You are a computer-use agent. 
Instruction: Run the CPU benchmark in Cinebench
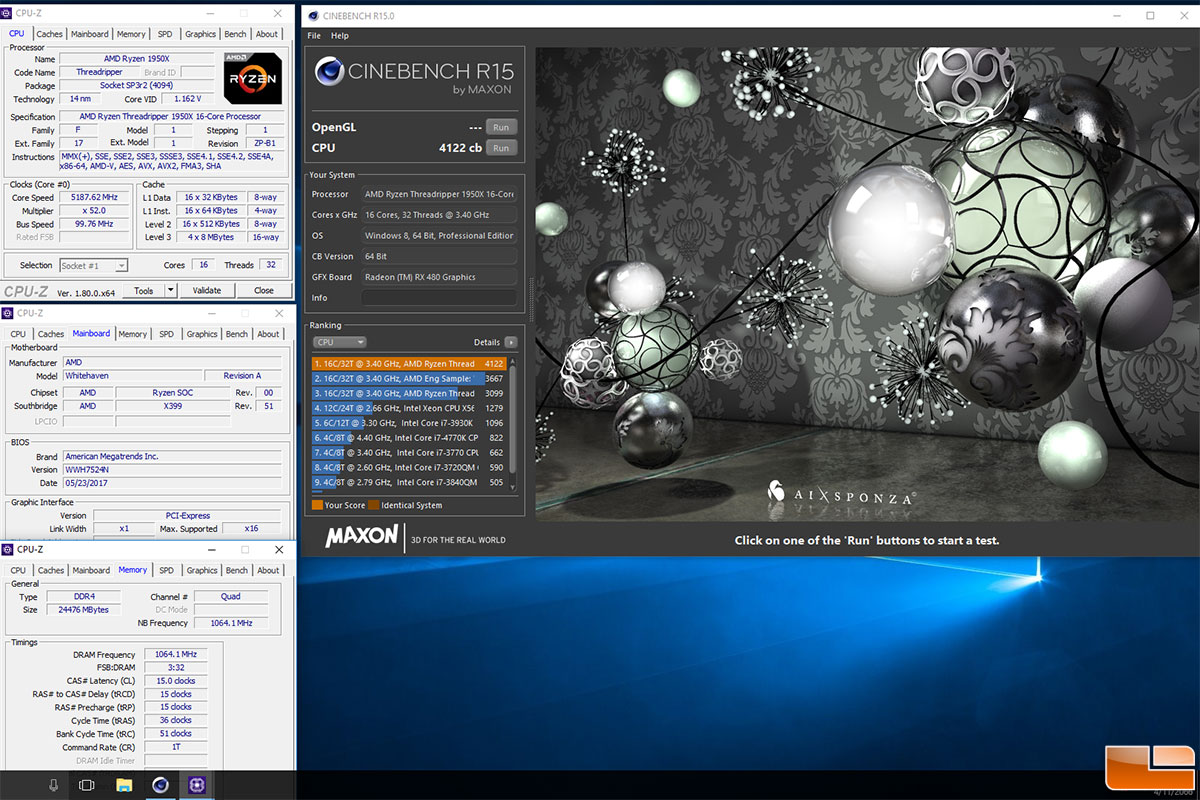pyautogui.click(x=501, y=148)
